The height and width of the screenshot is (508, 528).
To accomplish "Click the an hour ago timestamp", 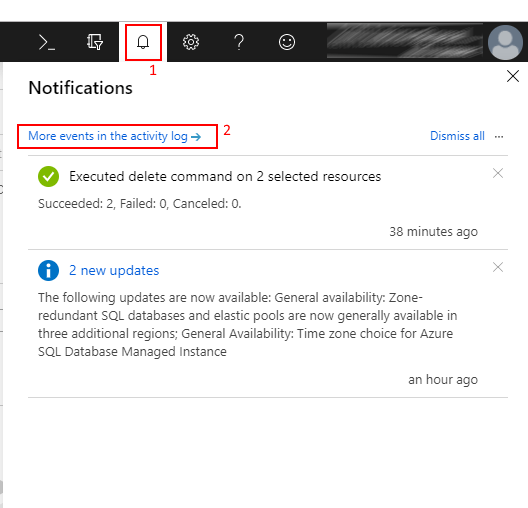I will point(443,380).
